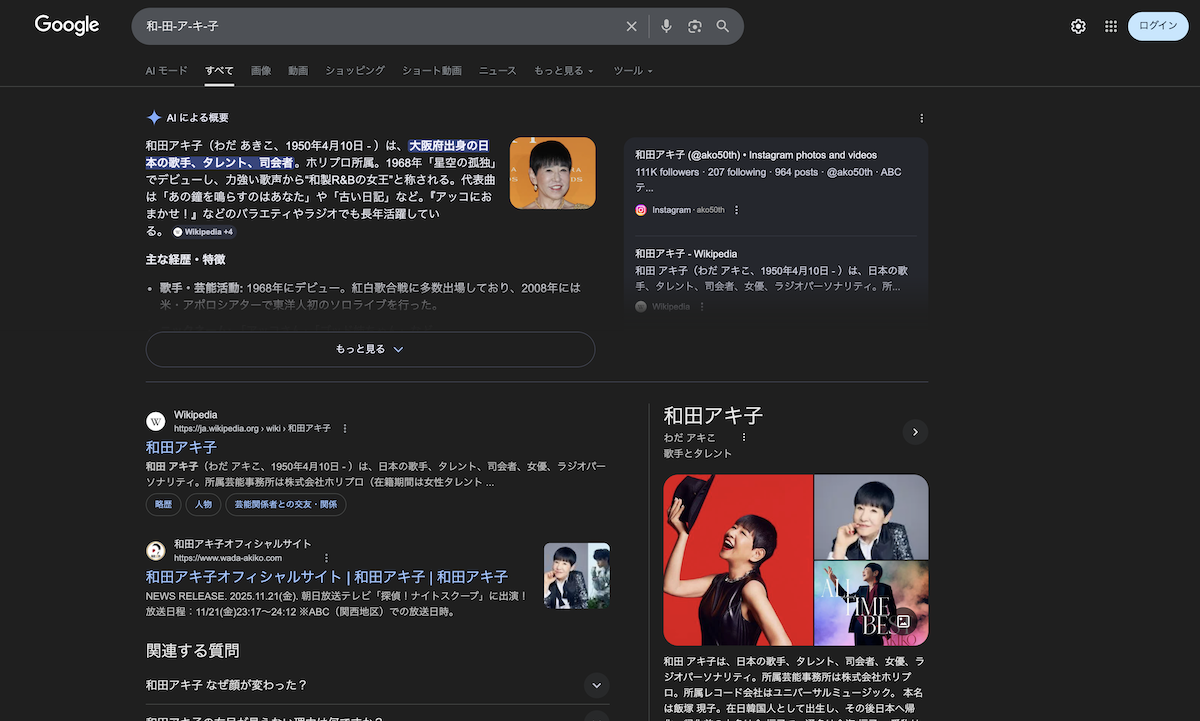The image size is (1200, 721).
Task: Click the round arrow beside knowledge panel title
Action: [x=915, y=432]
